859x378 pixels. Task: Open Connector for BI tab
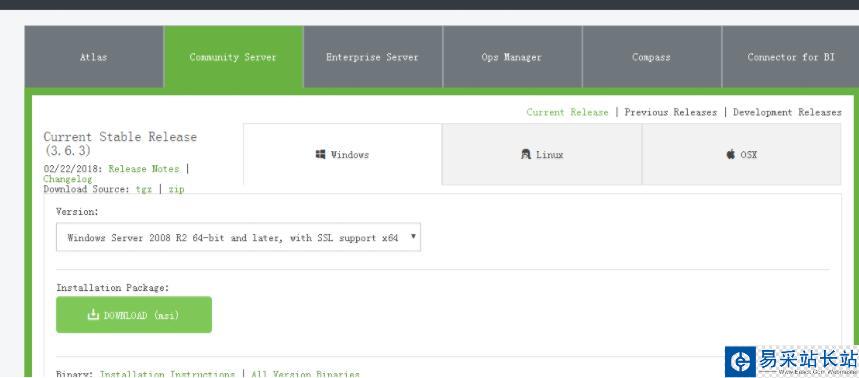click(791, 57)
